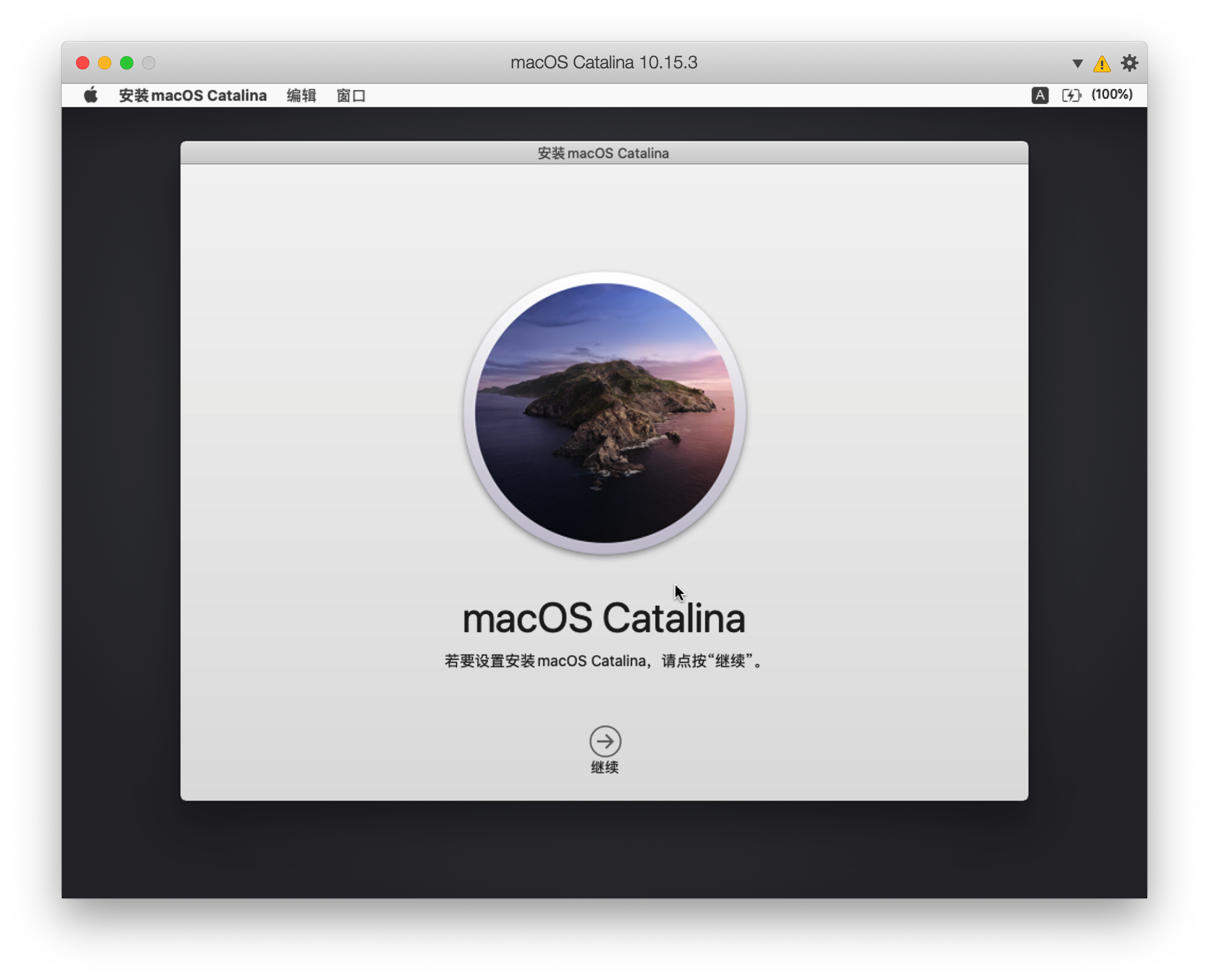
Task: Click the macOS Catalina island image
Action: (x=604, y=413)
